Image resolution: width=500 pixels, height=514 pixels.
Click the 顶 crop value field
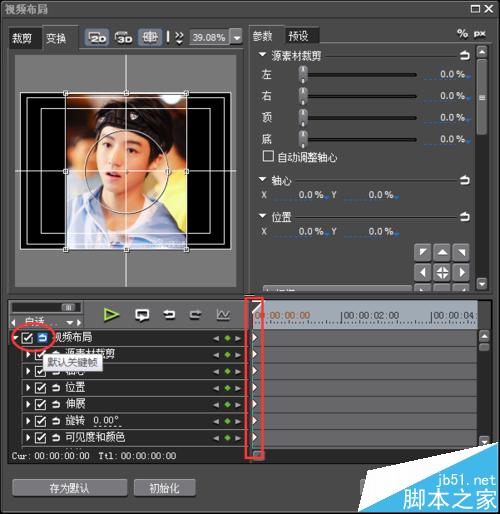tap(447, 118)
